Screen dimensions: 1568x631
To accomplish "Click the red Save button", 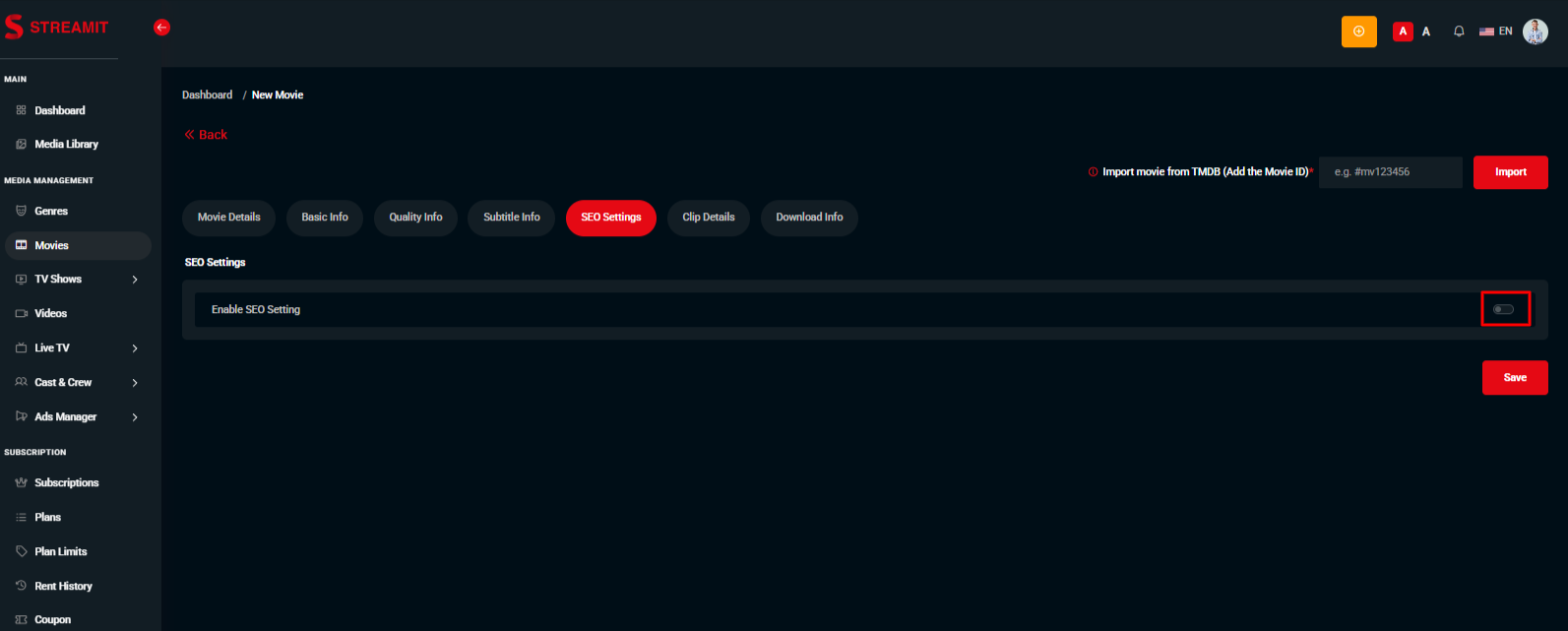I will [1514, 378].
